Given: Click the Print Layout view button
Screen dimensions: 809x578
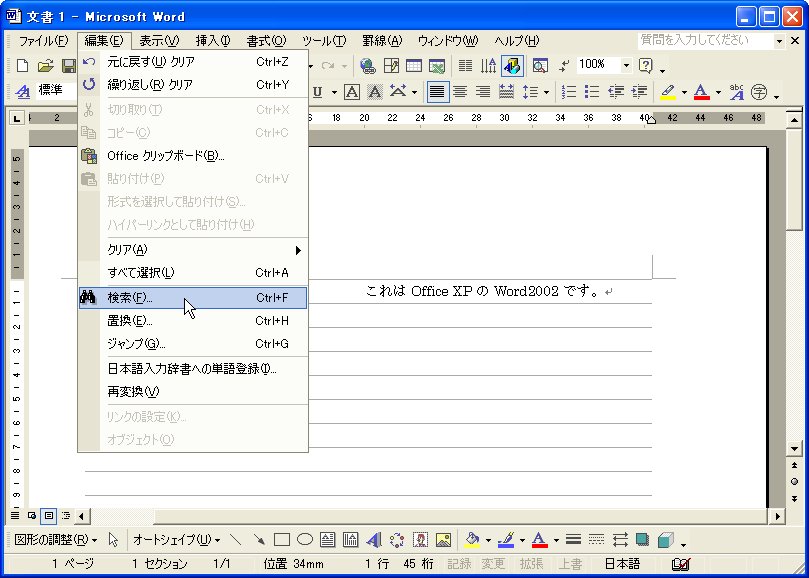Looking at the screenshot, I should coord(49,515).
